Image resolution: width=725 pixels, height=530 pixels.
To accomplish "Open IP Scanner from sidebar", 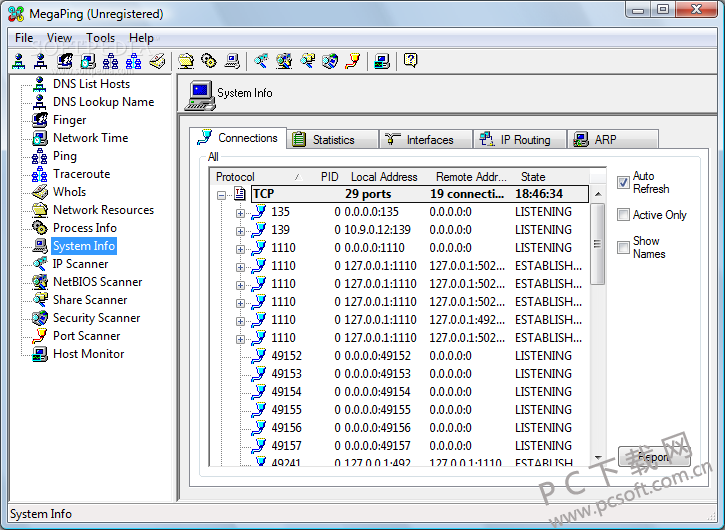I will [x=80, y=264].
